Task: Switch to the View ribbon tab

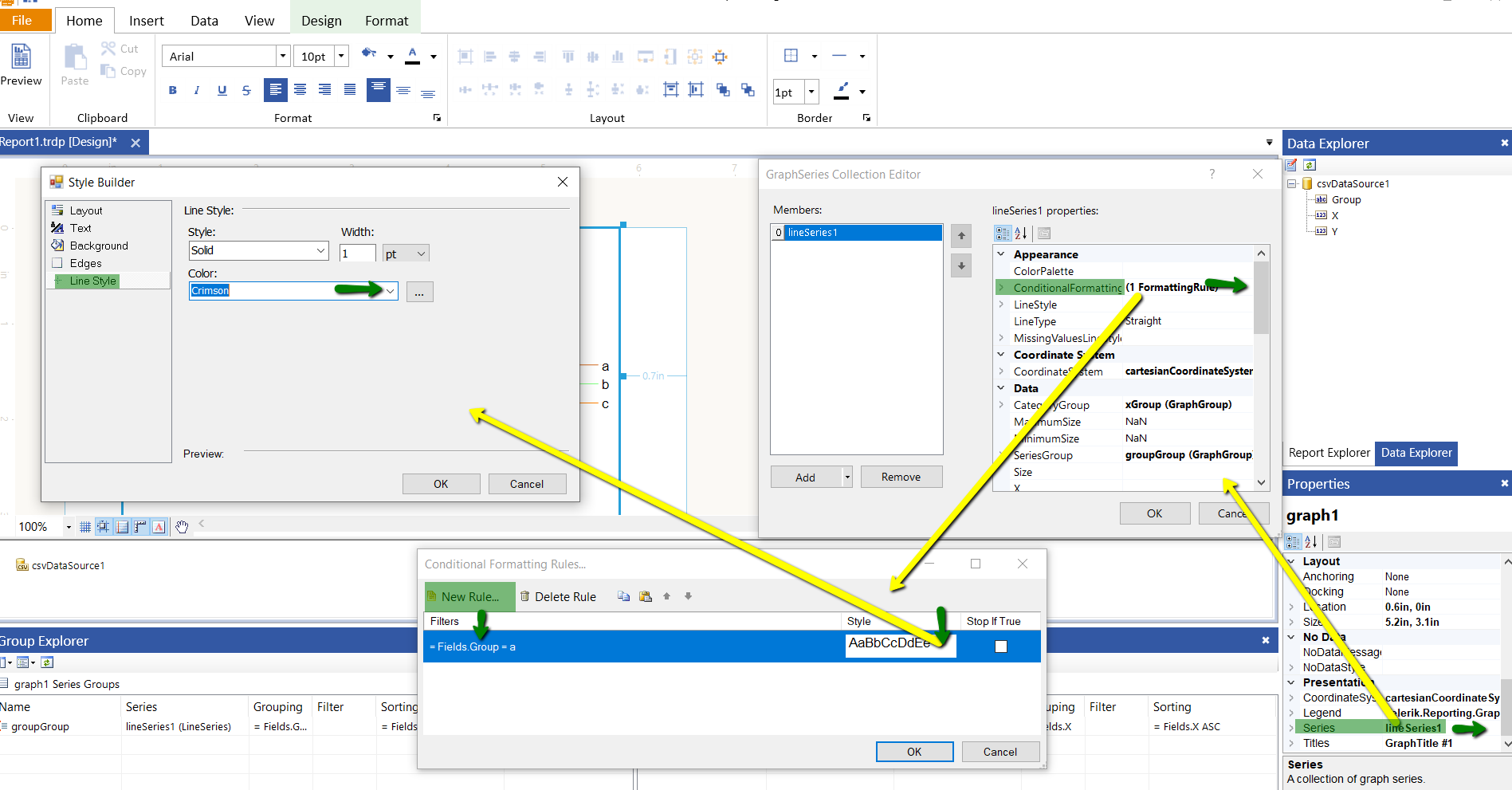Action: [260, 21]
